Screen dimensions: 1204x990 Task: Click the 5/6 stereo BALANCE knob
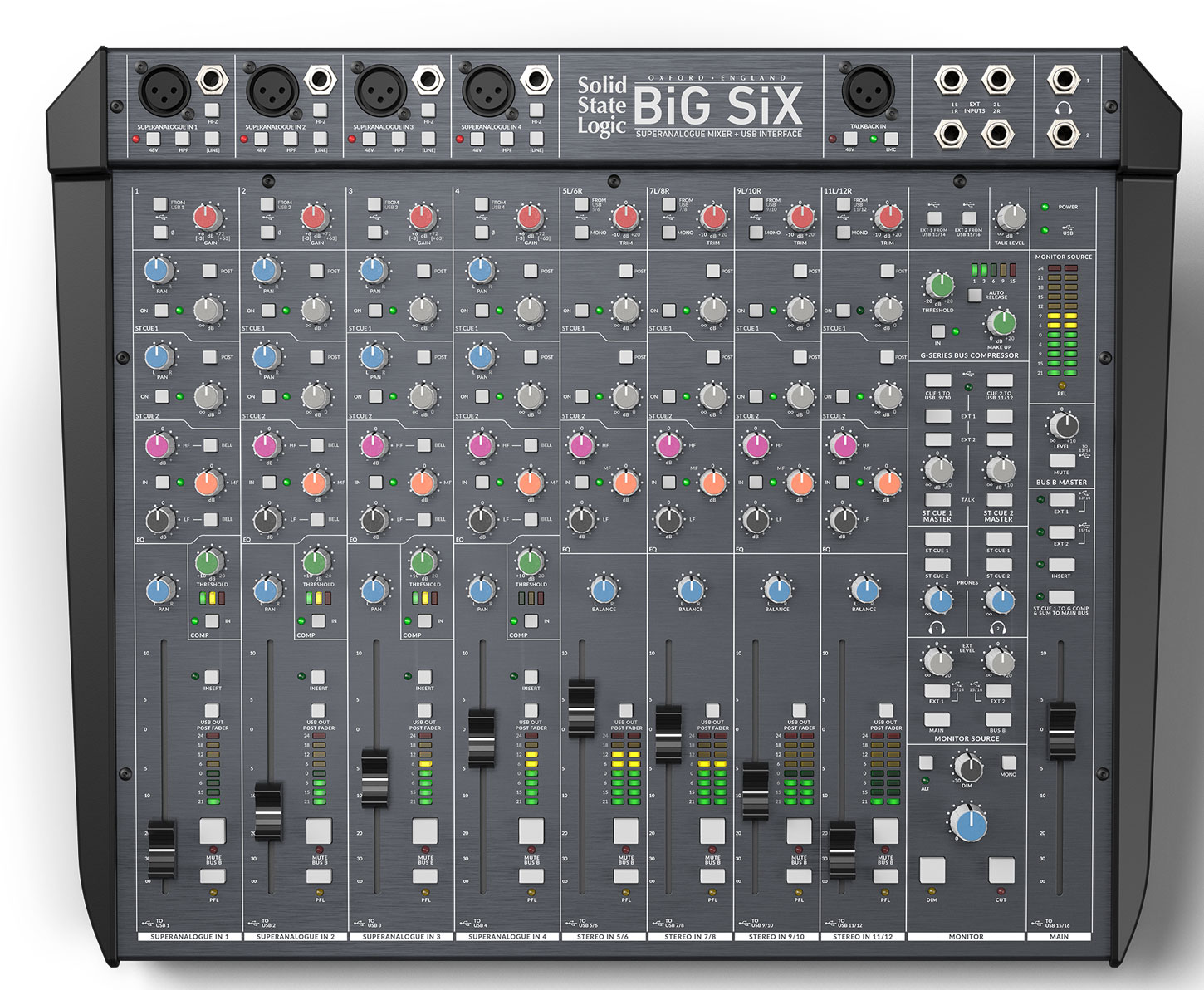(604, 591)
